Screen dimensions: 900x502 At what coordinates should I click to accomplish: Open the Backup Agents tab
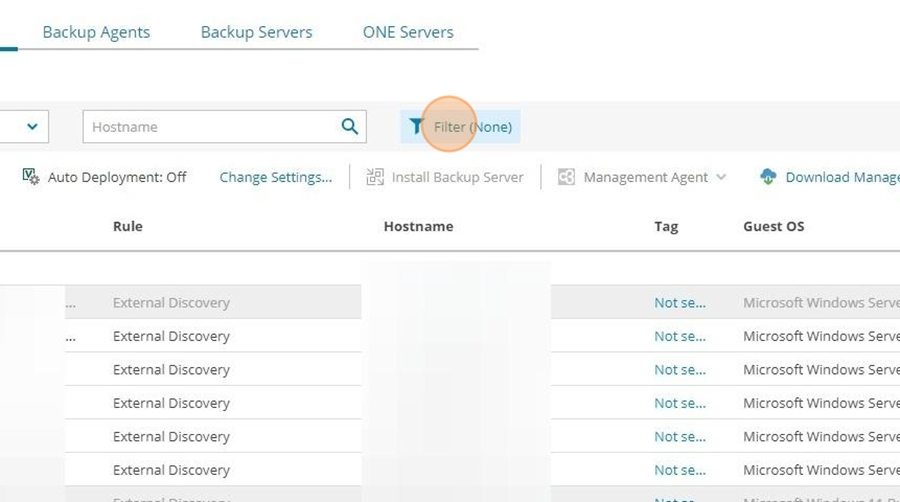click(96, 32)
